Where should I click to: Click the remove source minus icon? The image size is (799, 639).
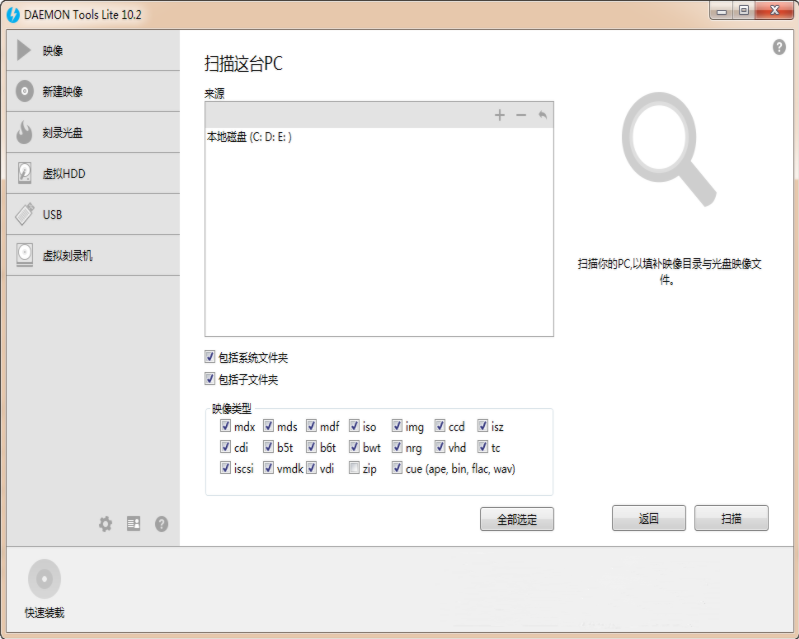pos(521,115)
